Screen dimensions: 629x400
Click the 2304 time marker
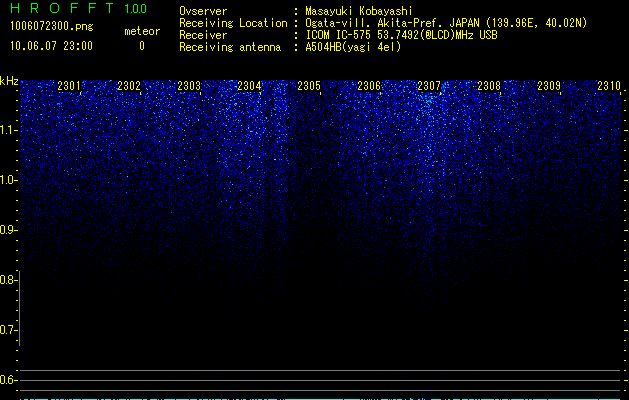[x=249, y=86]
